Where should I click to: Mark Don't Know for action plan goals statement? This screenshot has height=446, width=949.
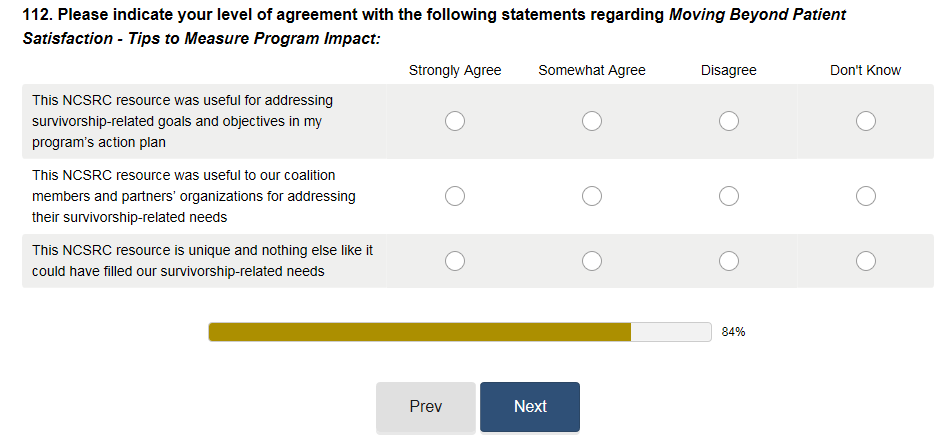866,121
